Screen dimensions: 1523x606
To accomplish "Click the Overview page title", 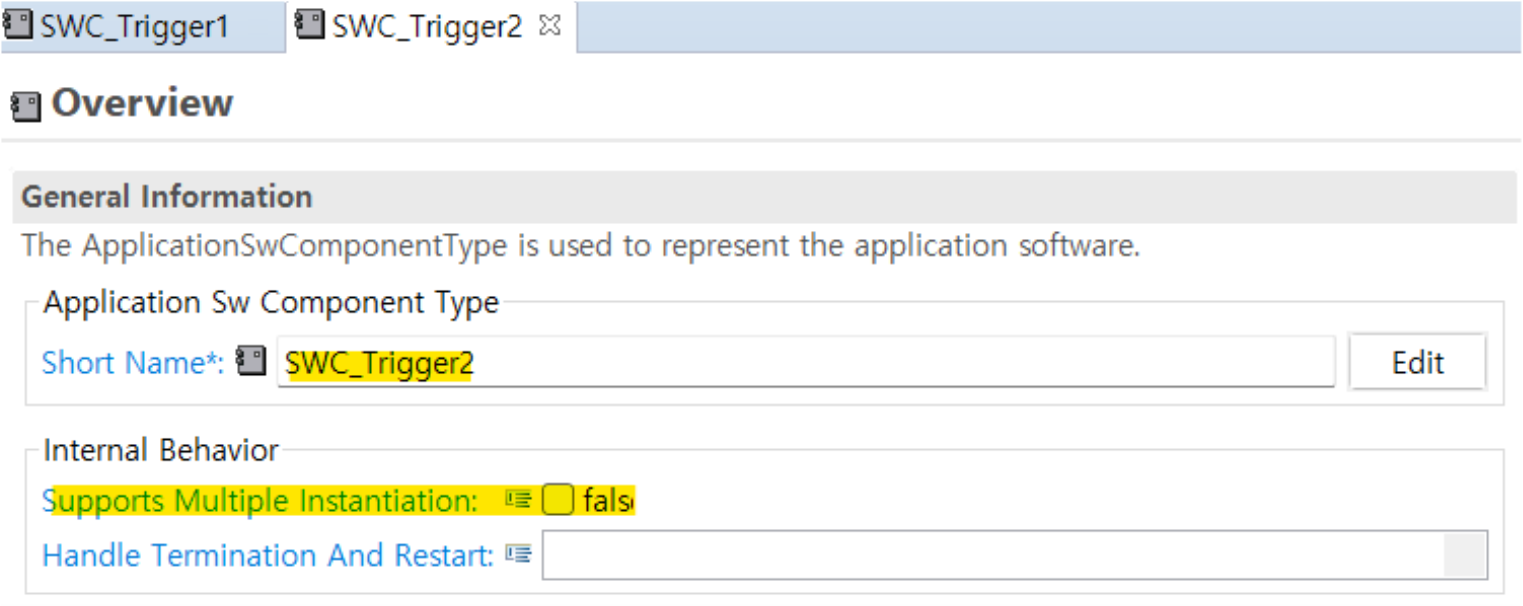I will click(142, 103).
